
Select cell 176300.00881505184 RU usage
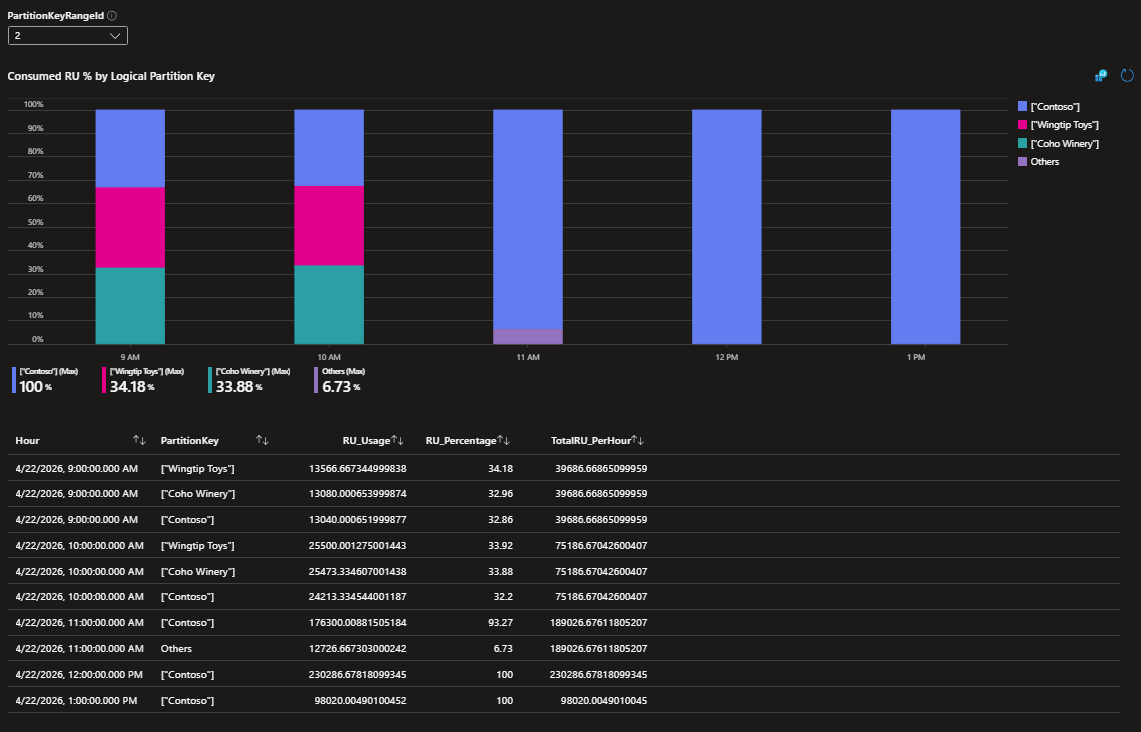[x=357, y=622]
